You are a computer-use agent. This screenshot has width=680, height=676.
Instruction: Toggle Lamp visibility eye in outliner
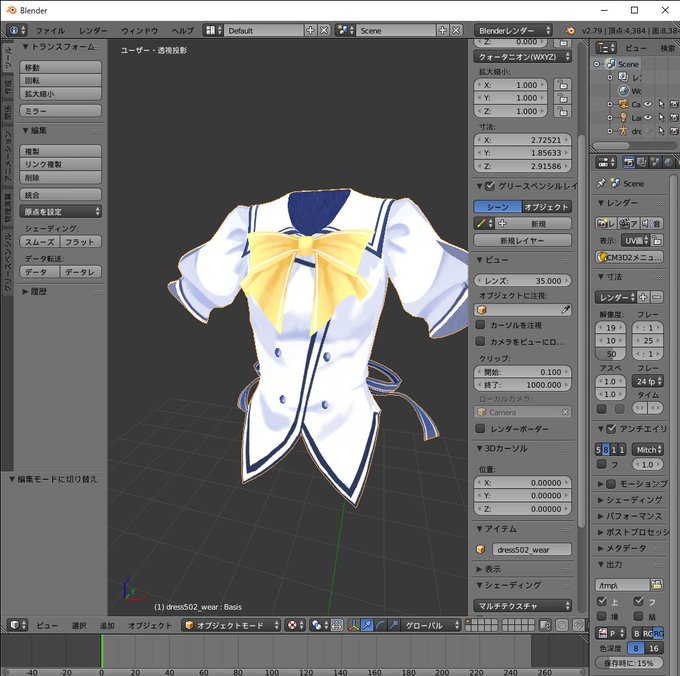point(647,118)
